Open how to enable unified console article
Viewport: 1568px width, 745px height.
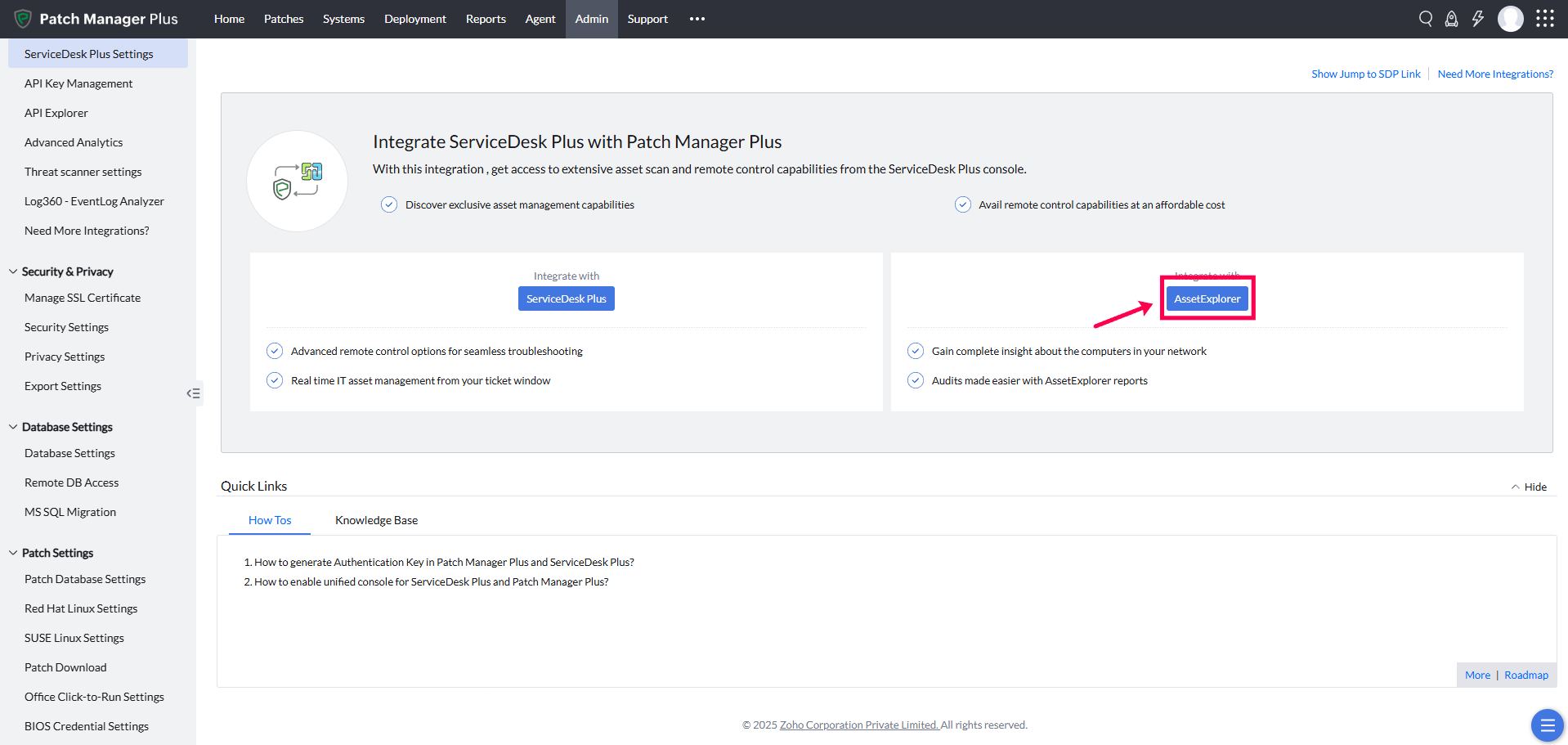(x=431, y=581)
